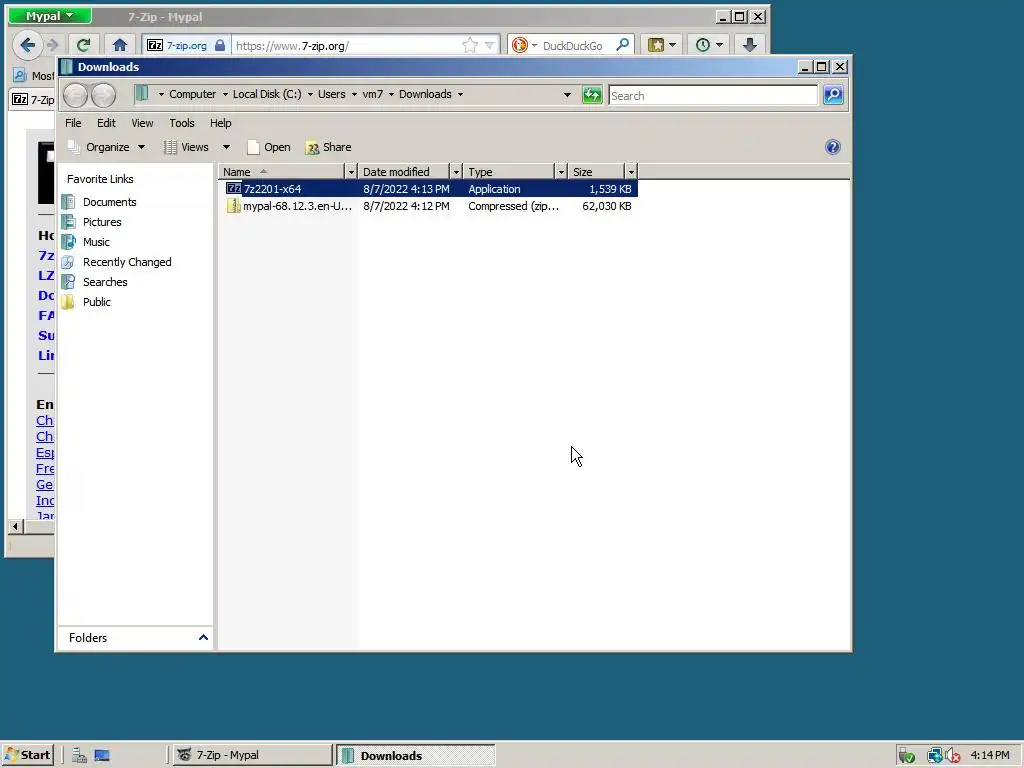Click the Downloads taskbar button
1024x768 pixels.
pos(416,755)
